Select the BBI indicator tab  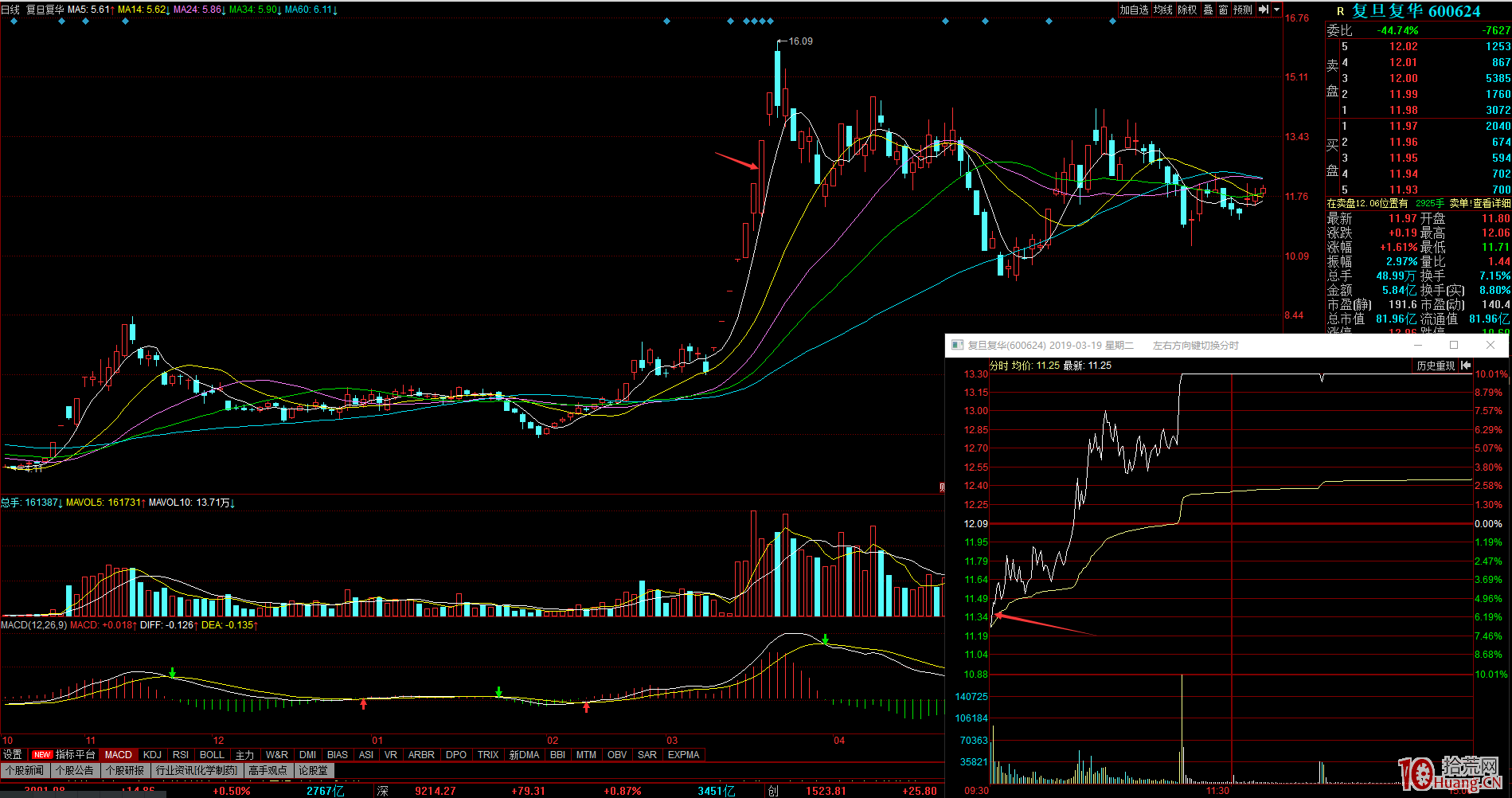click(558, 754)
